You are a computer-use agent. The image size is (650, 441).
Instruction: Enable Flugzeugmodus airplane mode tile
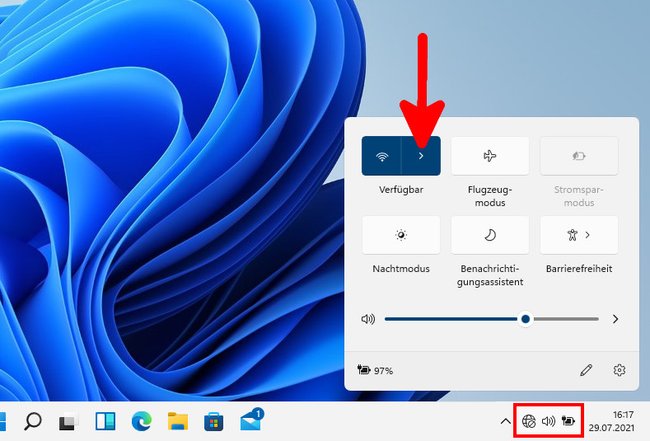[x=490, y=156]
